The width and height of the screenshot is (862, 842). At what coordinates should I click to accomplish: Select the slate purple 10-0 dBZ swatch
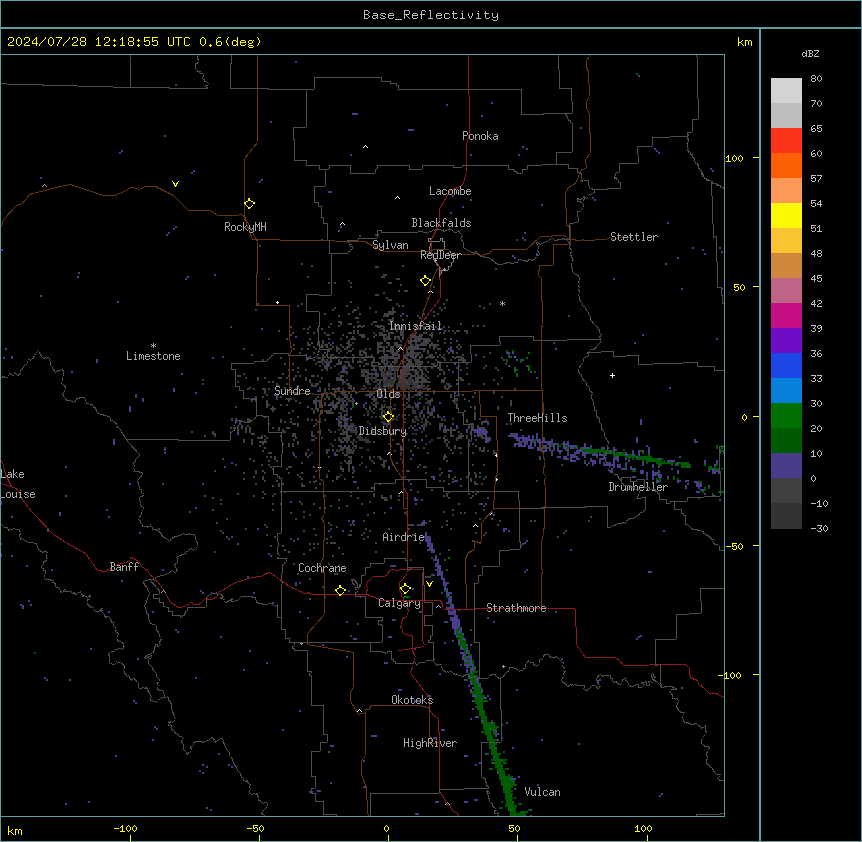(786, 466)
